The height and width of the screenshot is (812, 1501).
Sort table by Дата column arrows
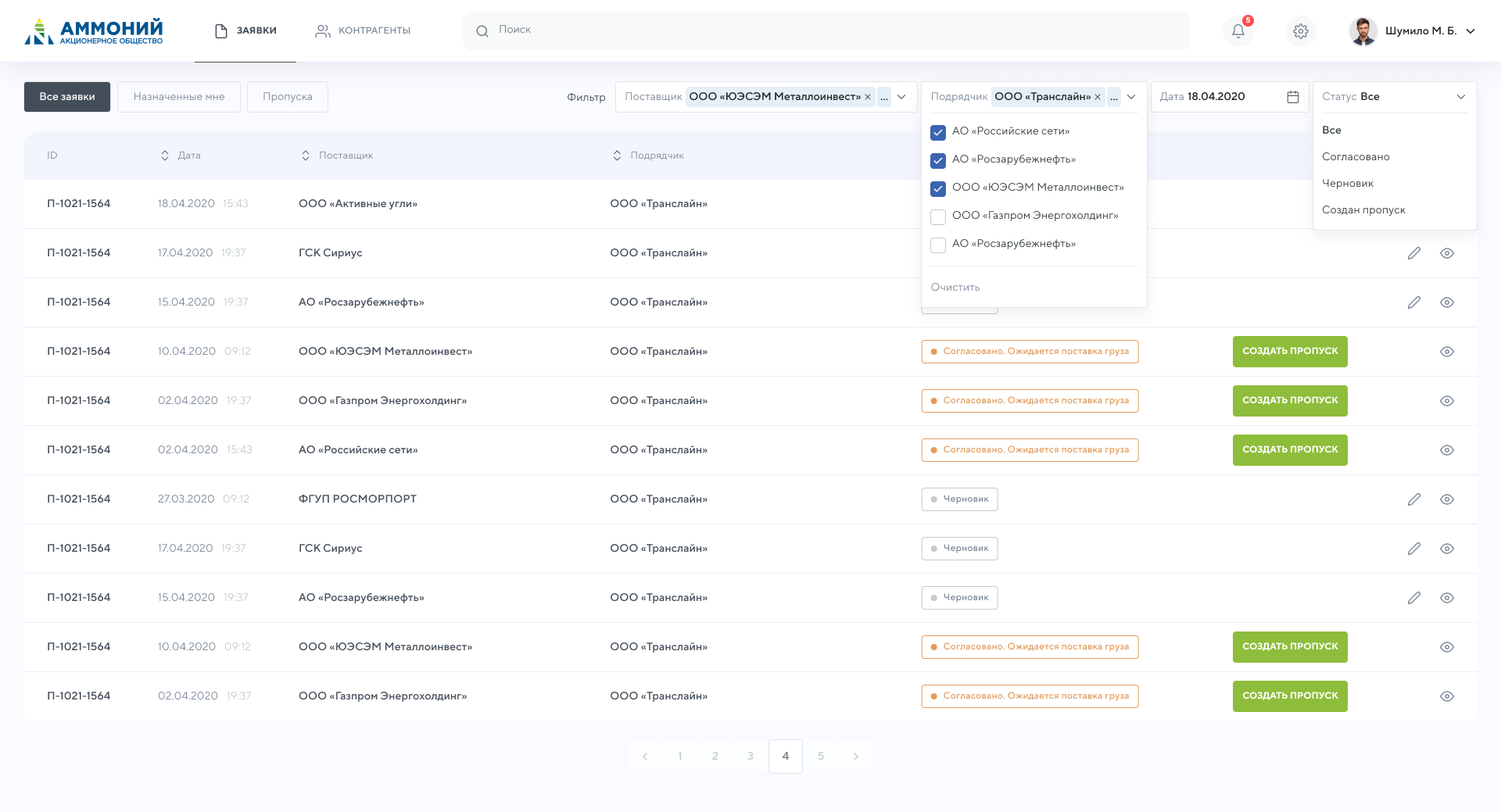pyautogui.click(x=165, y=156)
